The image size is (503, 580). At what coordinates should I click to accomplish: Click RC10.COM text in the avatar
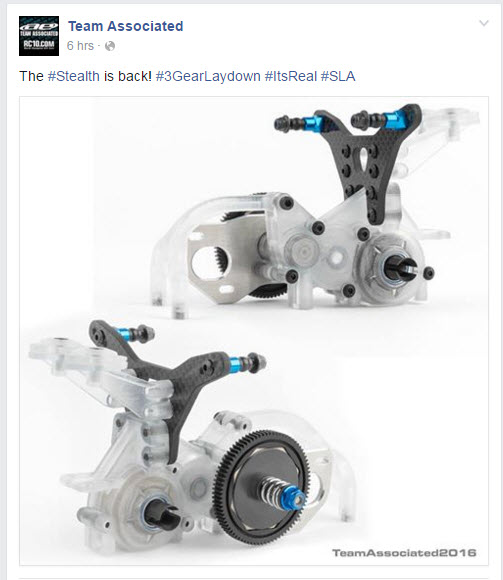point(39,44)
